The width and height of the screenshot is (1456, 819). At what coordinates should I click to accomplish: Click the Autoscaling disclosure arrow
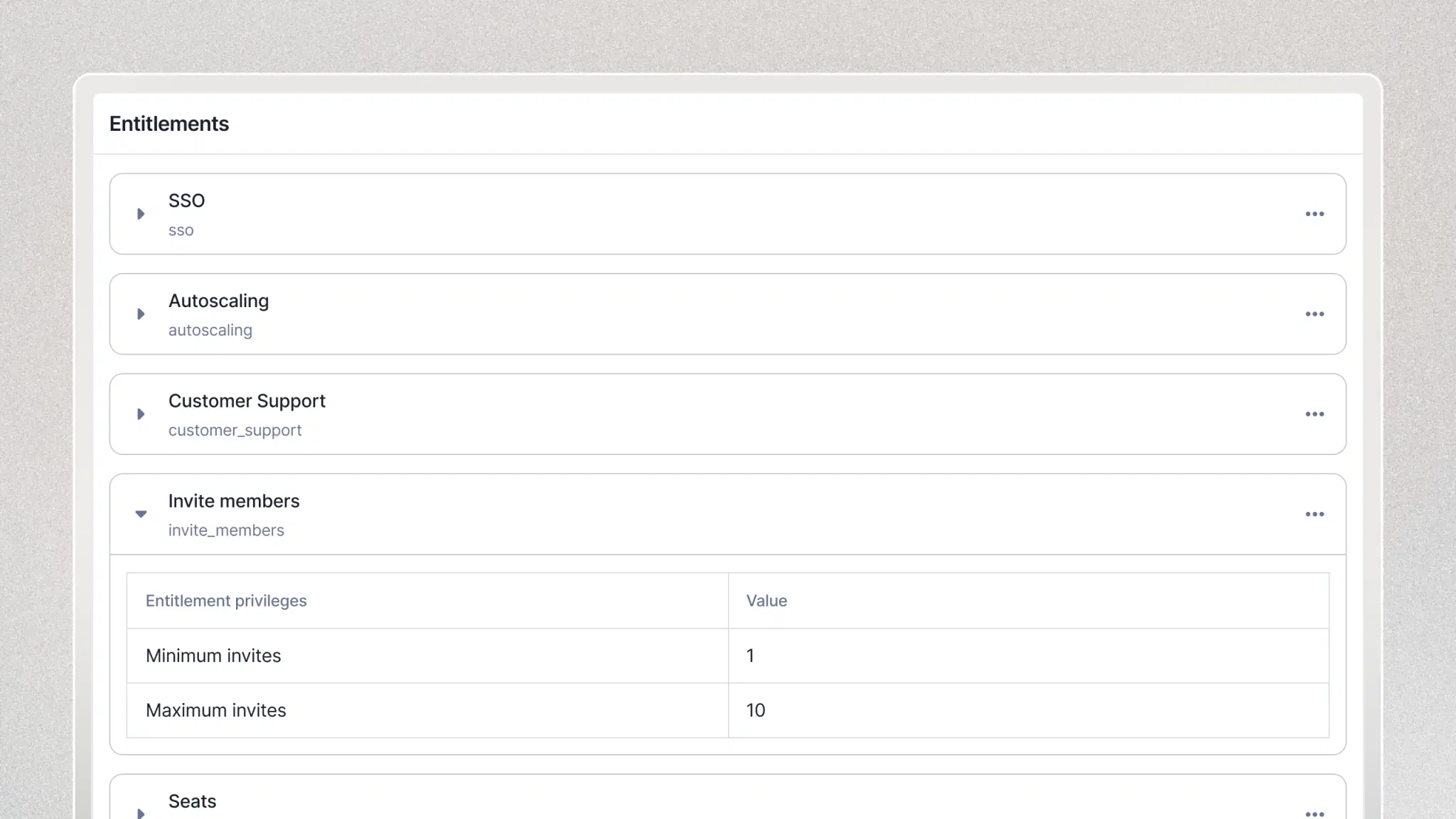point(140,314)
